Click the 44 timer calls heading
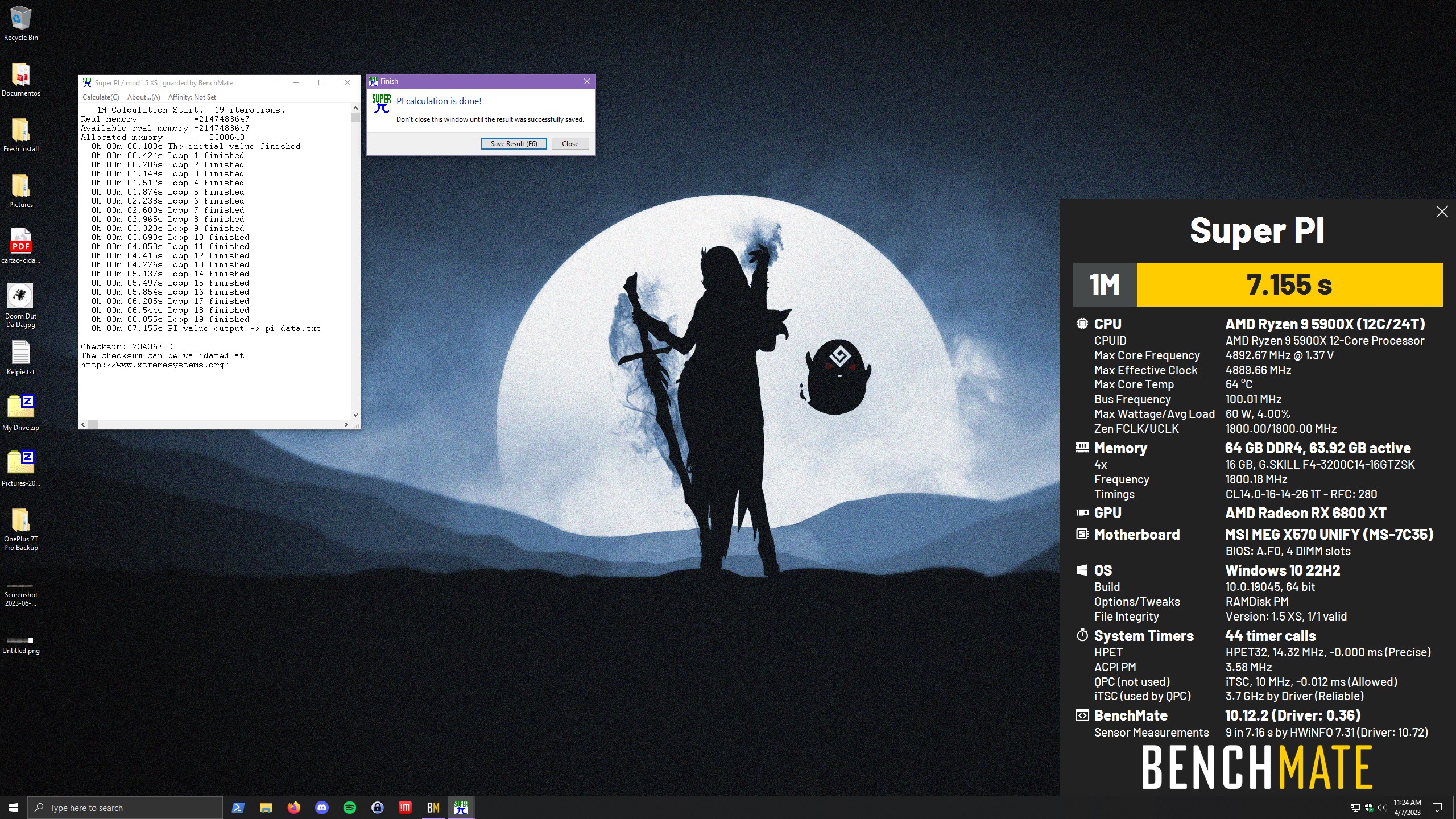Image resolution: width=1456 pixels, height=819 pixels. pyautogui.click(x=1271, y=636)
